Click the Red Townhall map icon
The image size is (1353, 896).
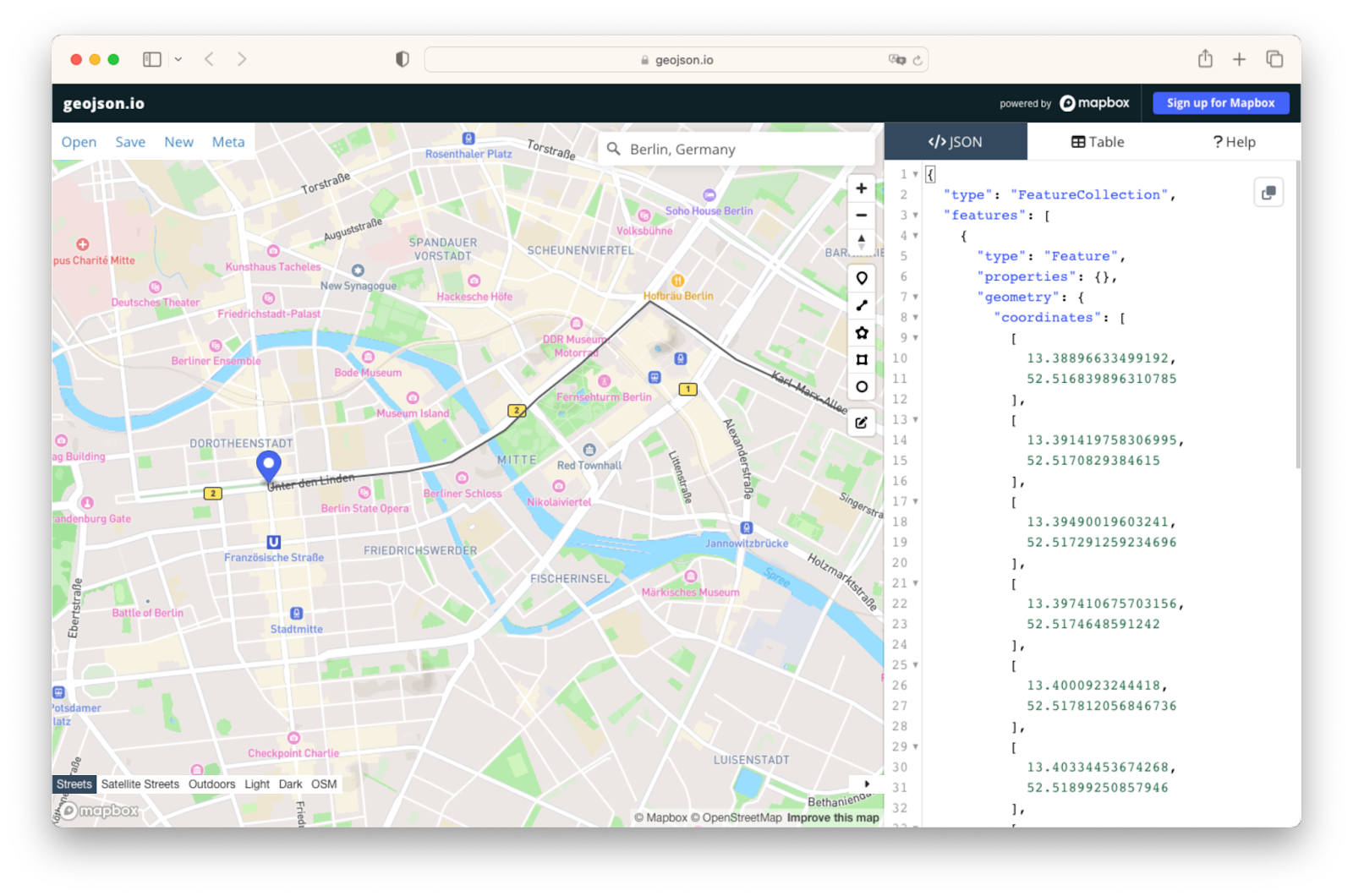(589, 450)
